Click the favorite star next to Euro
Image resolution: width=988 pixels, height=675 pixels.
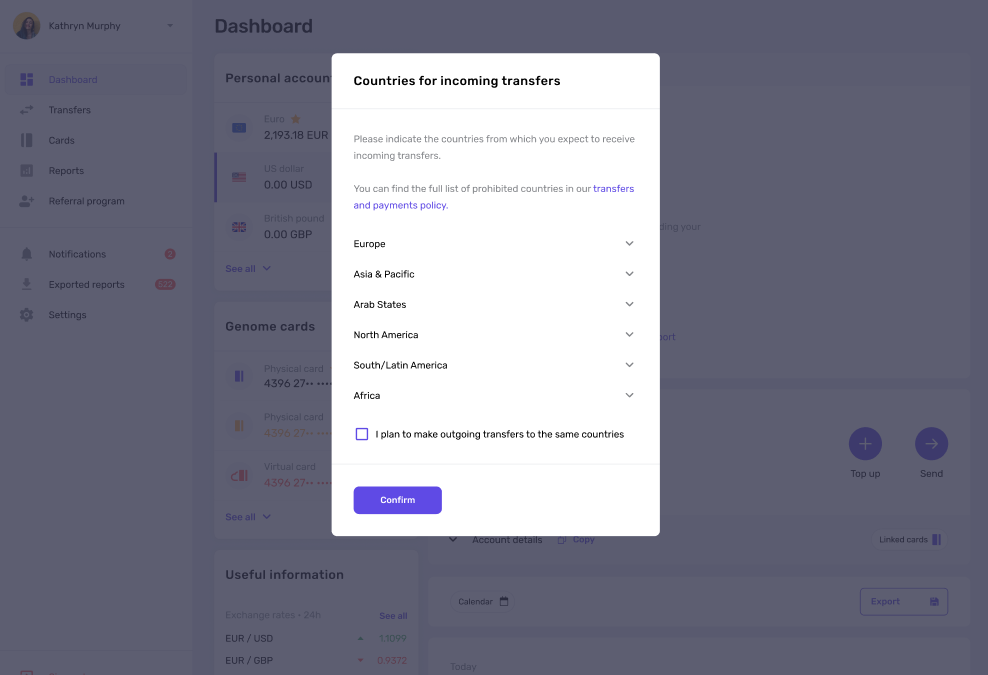coord(296,118)
